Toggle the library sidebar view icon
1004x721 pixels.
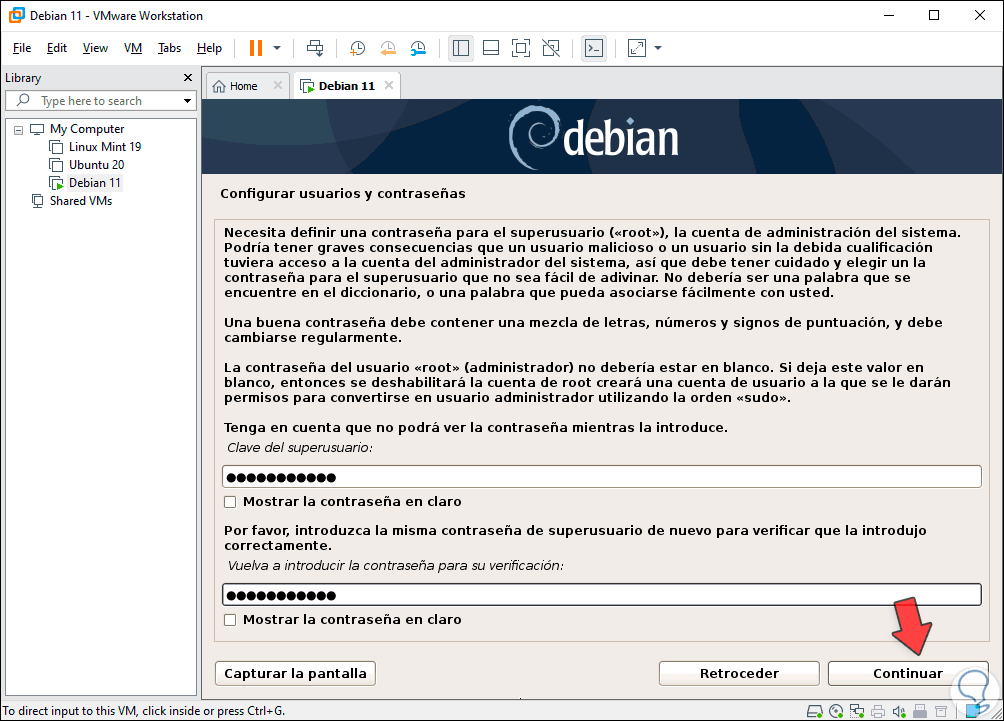pos(460,48)
